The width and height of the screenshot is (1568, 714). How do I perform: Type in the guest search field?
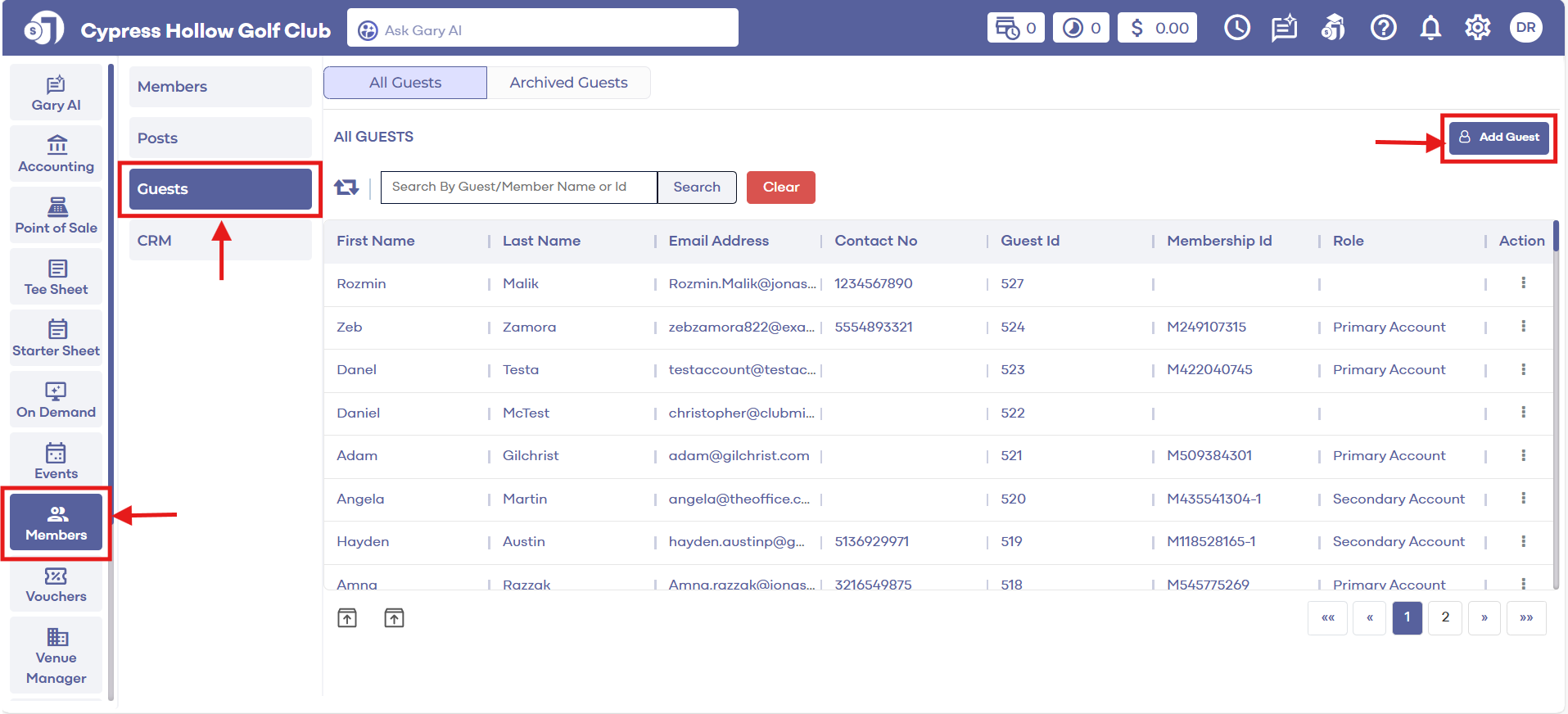tap(518, 188)
